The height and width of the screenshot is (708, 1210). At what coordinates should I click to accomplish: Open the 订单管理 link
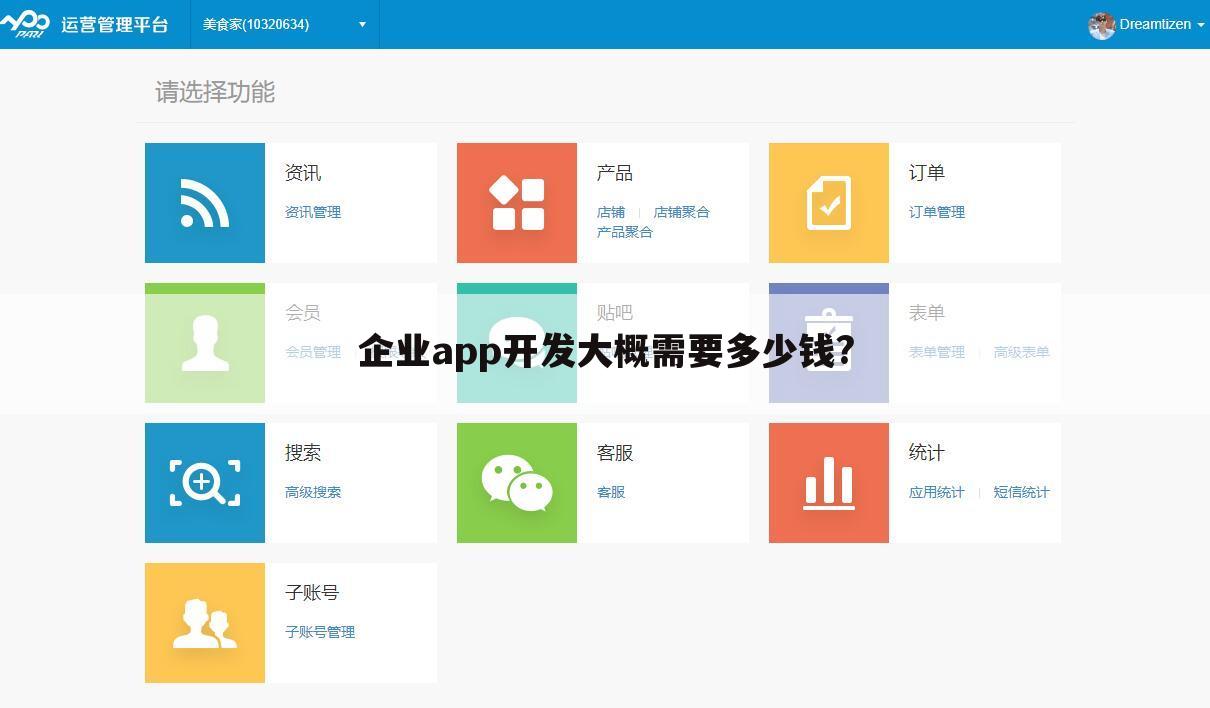click(x=937, y=212)
